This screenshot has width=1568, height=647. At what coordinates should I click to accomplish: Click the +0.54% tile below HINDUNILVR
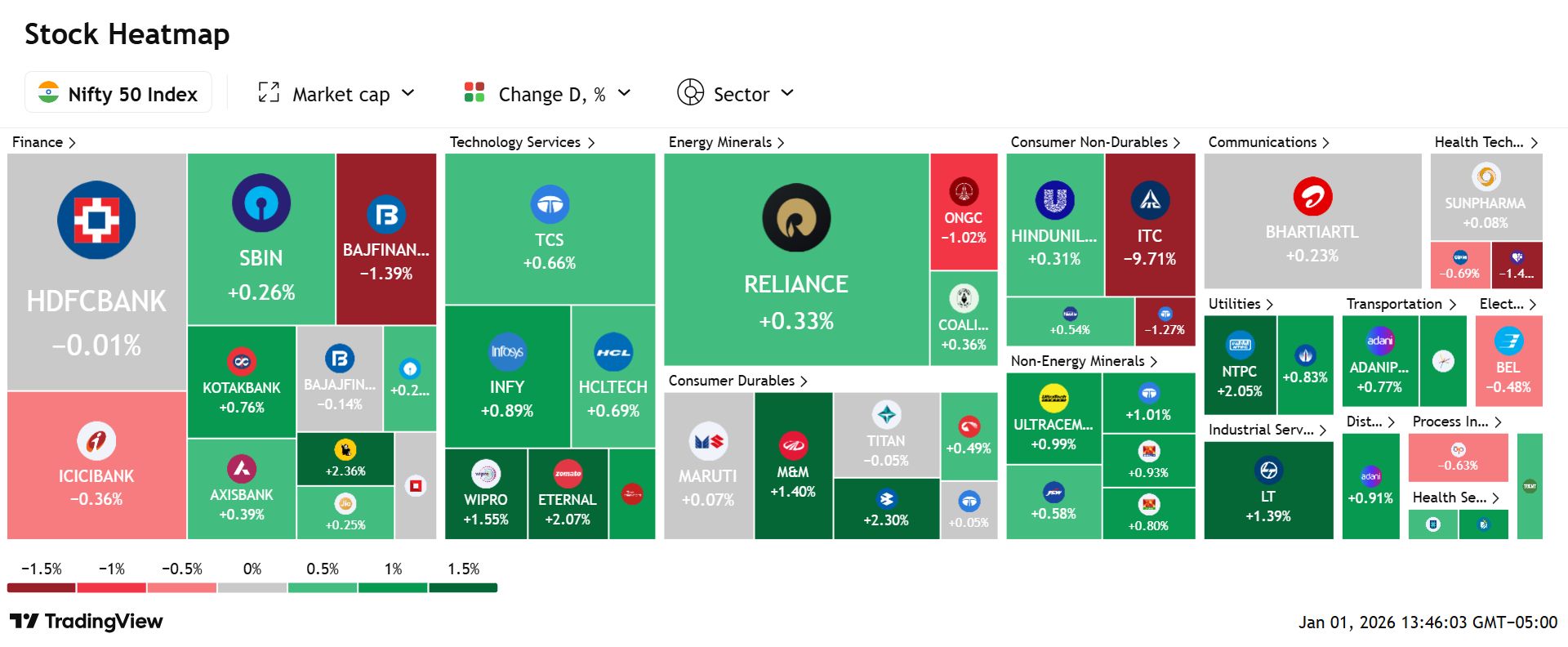pos(1070,322)
